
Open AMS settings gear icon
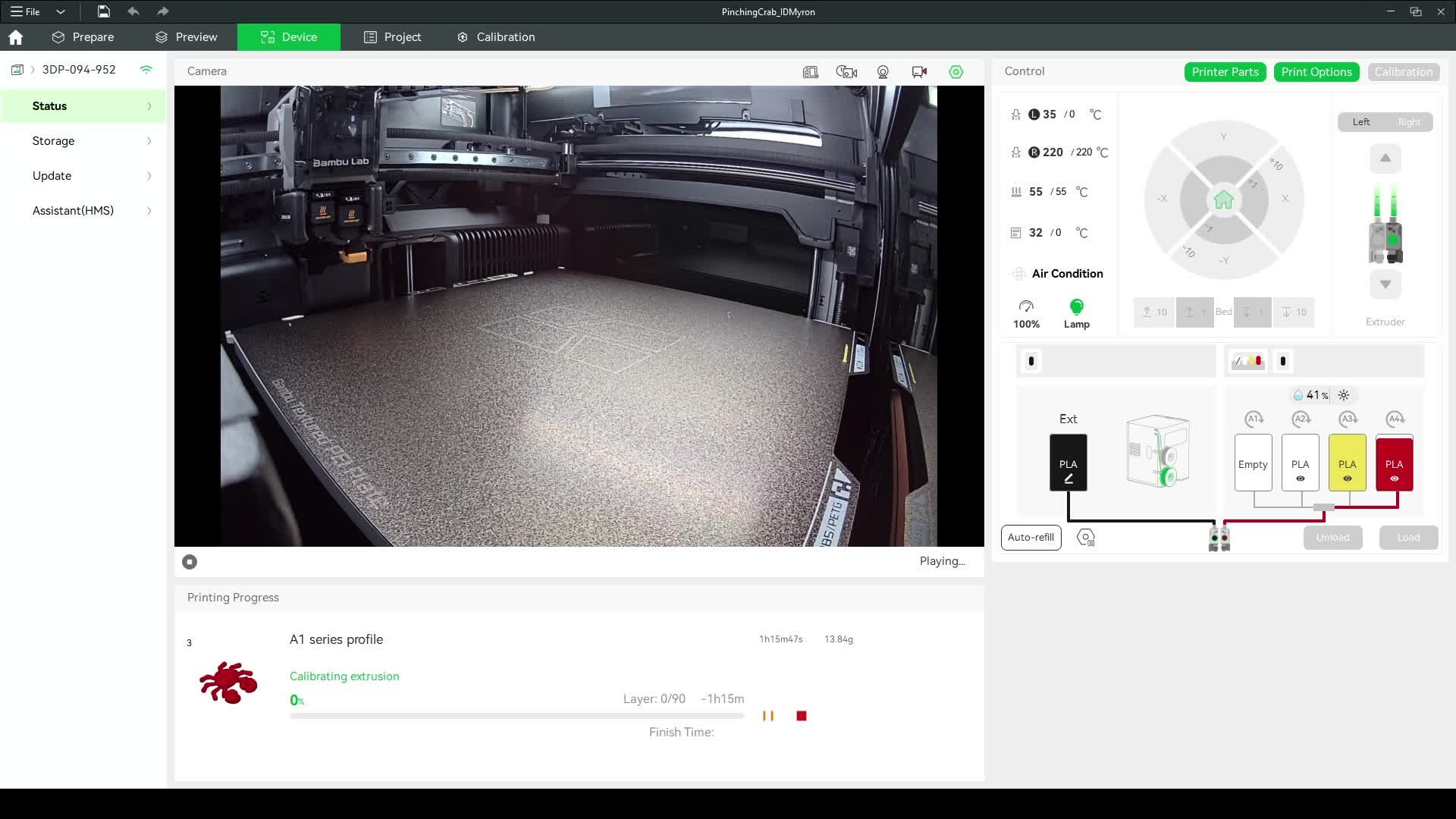(x=1085, y=538)
